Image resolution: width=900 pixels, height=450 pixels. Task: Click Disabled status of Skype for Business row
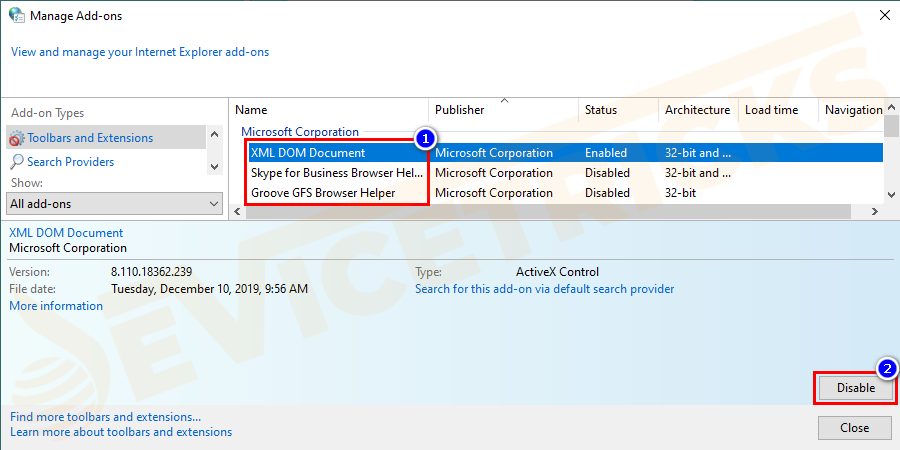tap(607, 173)
